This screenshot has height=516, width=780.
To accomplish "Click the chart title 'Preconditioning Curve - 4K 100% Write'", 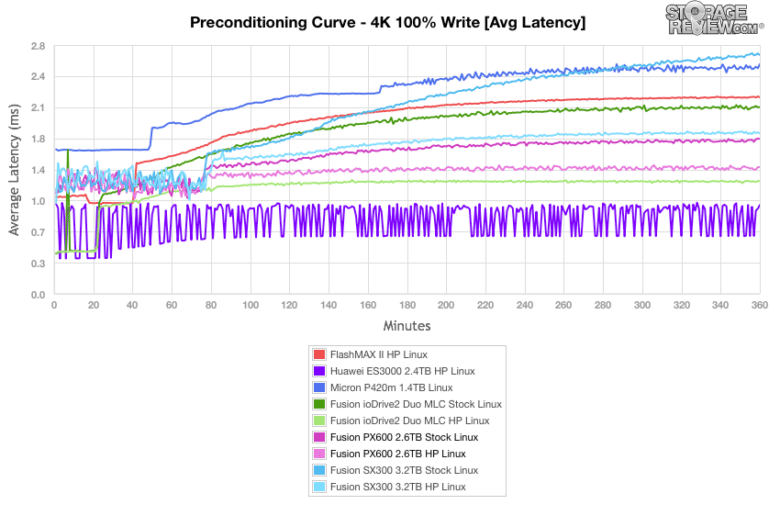I will (335, 23).
